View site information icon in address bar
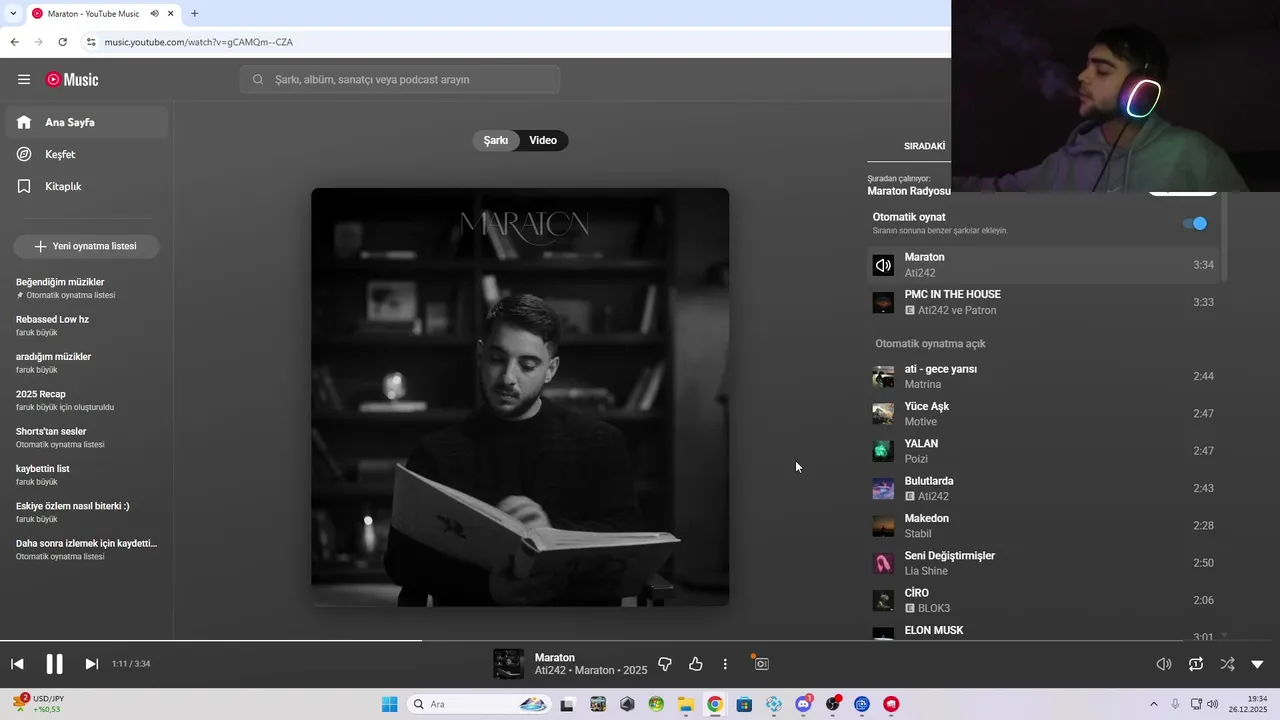 (x=91, y=42)
